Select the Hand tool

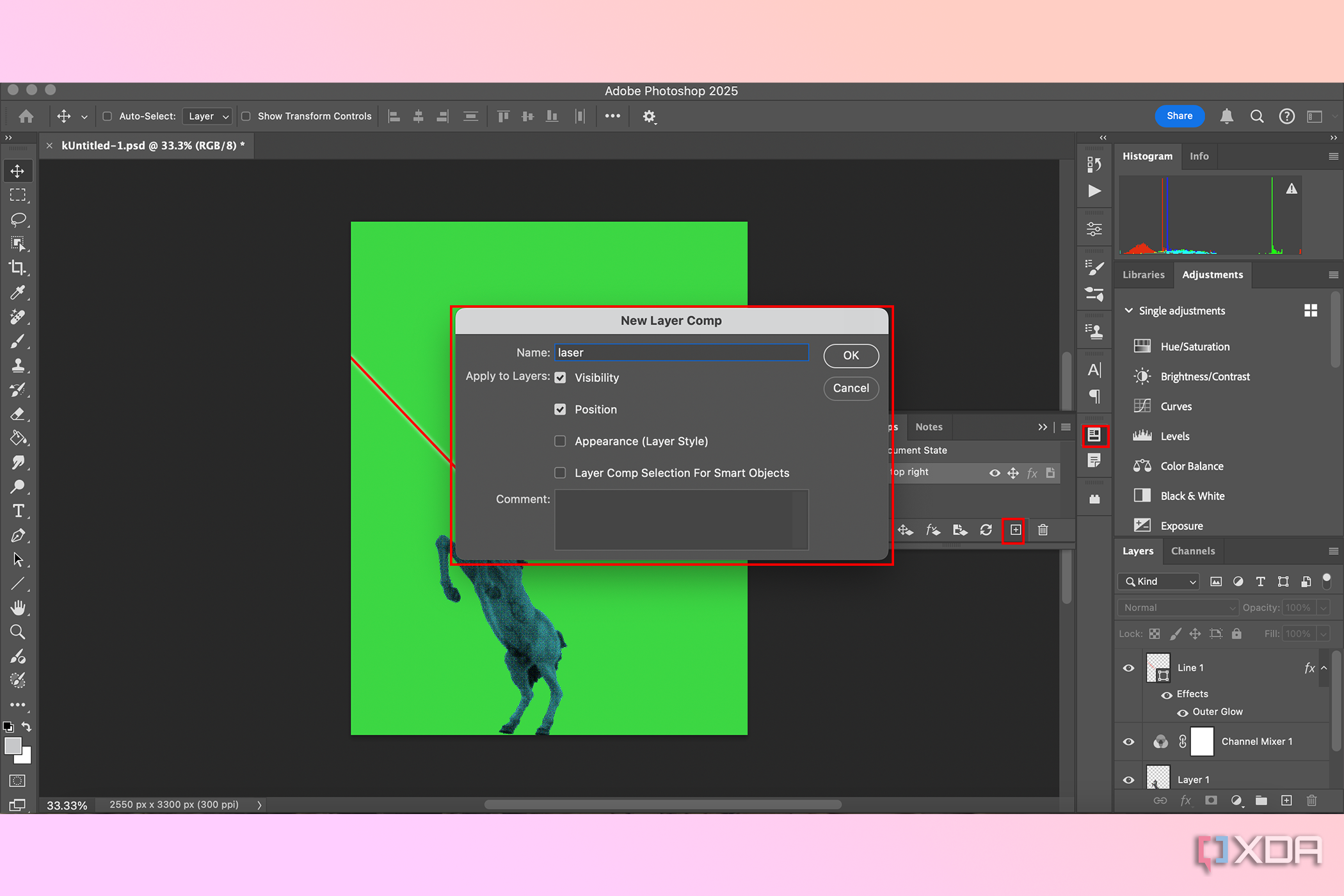point(17,608)
